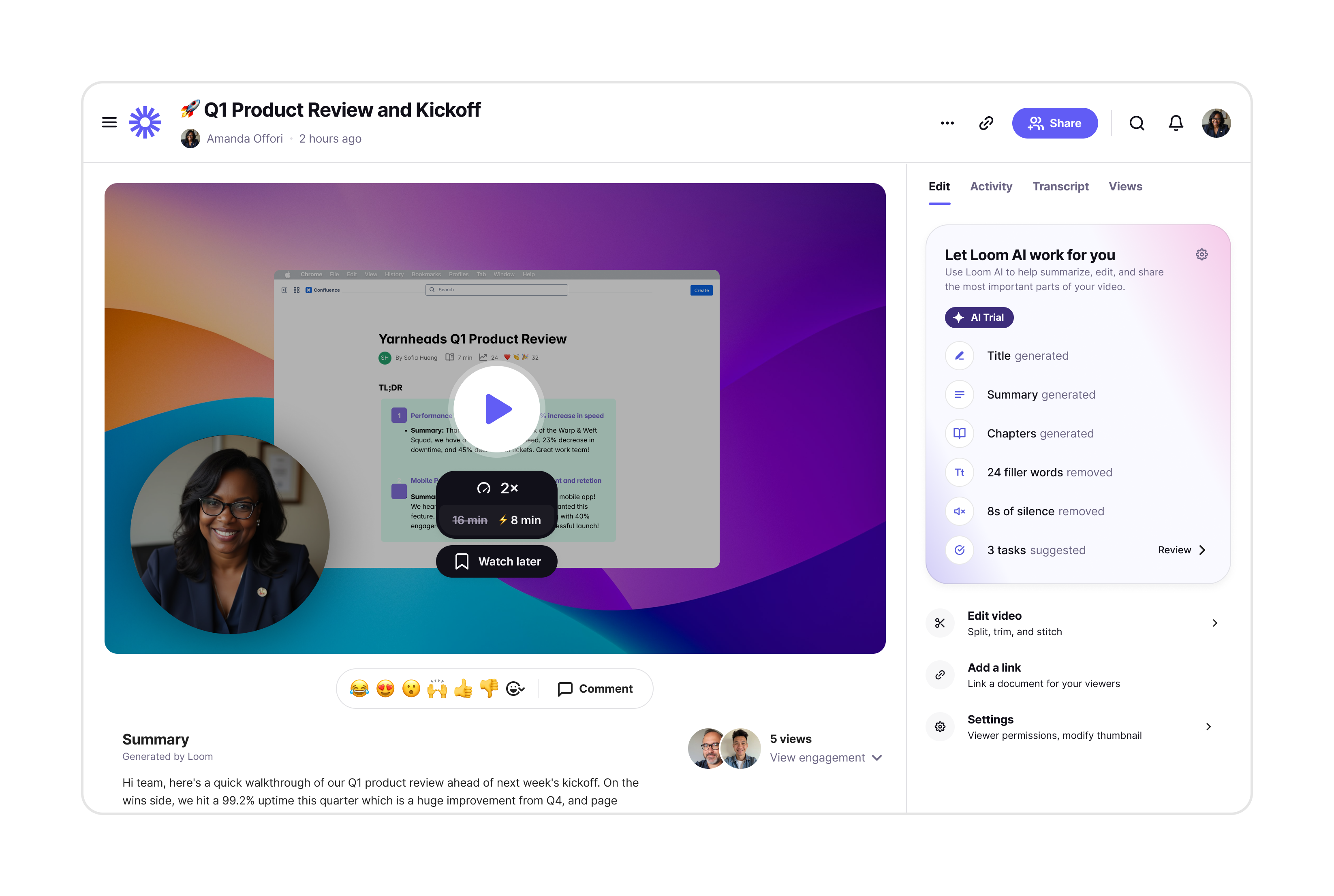Click the Edit video scissors icon

[940, 623]
